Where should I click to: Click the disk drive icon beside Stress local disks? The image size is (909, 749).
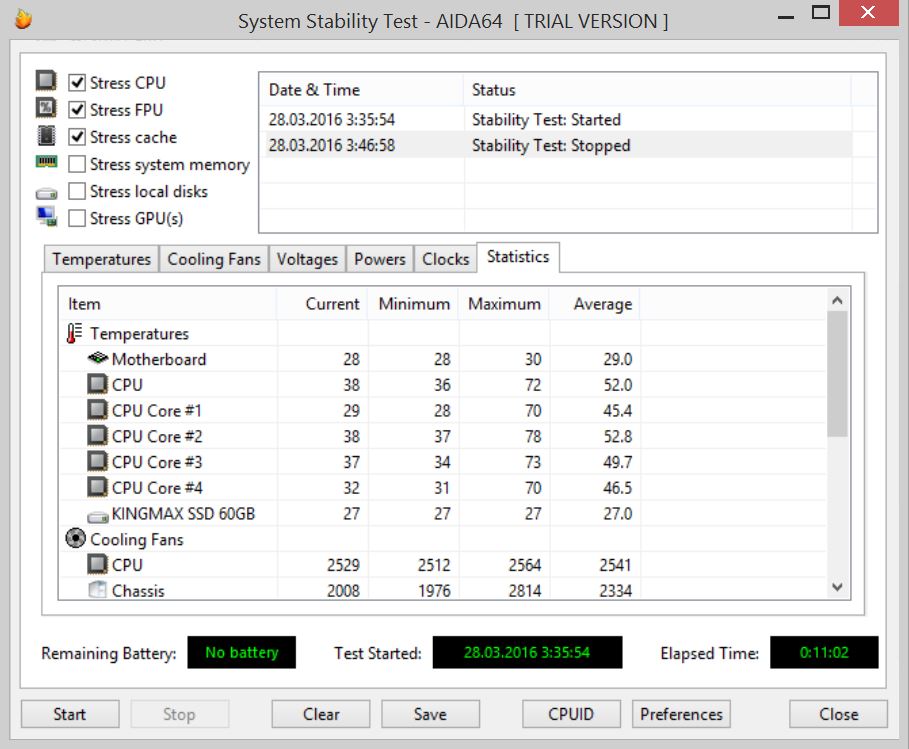pos(46,193)
